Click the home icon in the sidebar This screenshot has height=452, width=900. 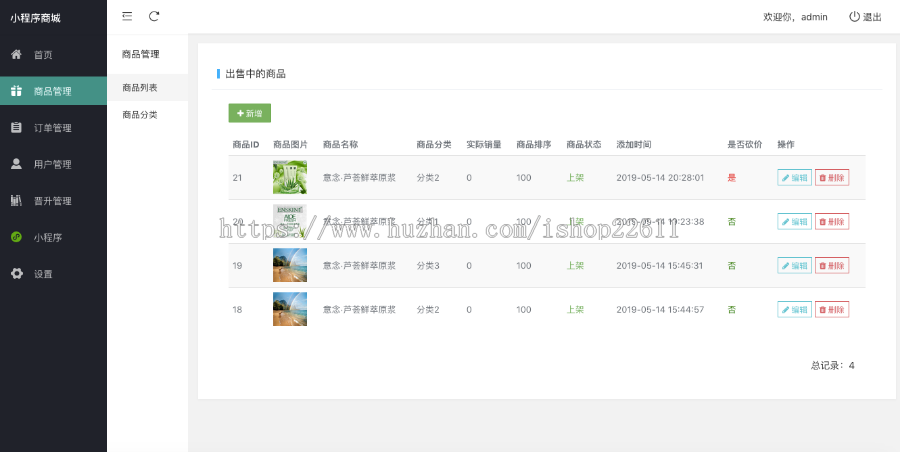click(17, 55)
